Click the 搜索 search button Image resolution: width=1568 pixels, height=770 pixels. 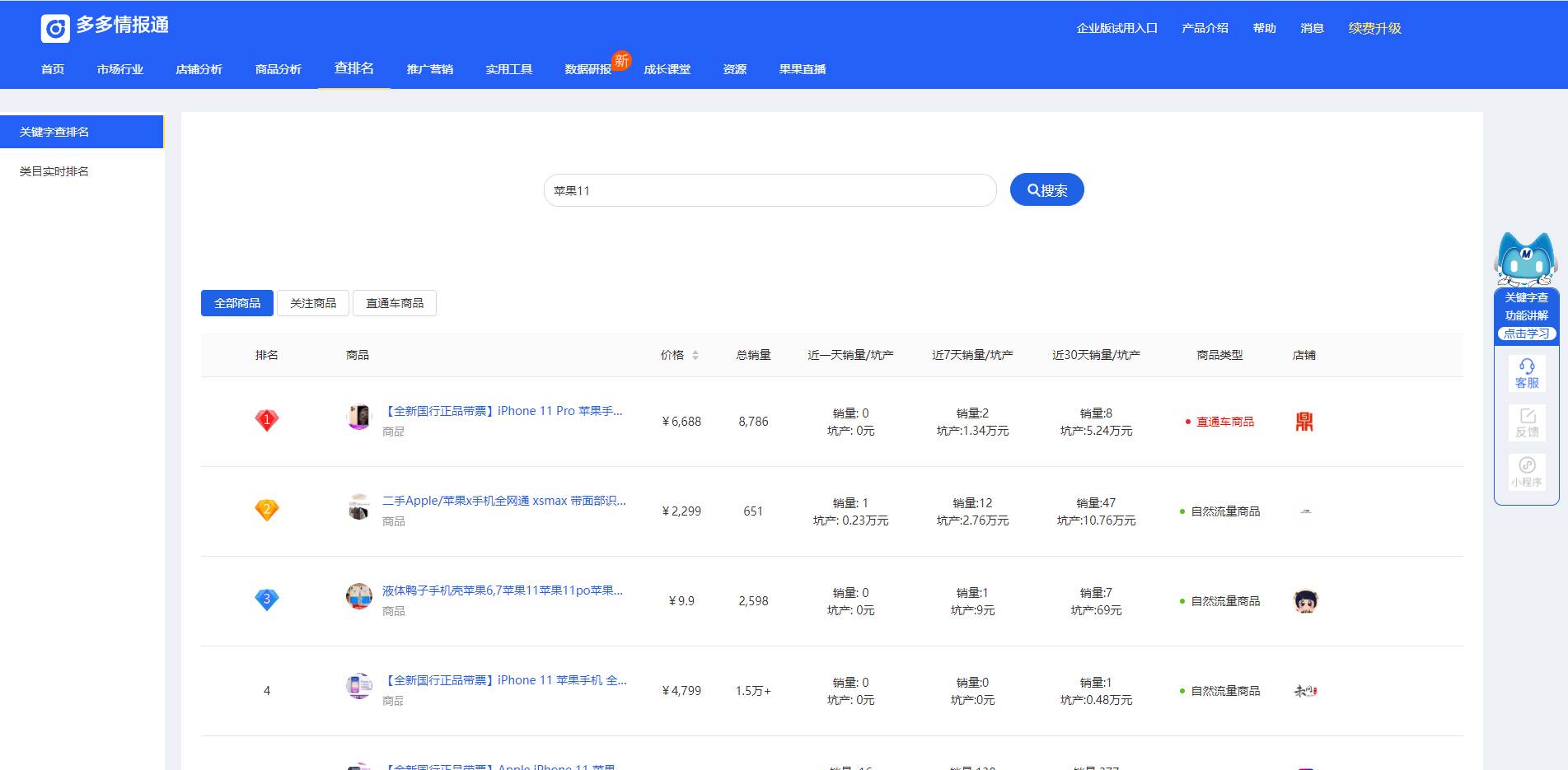point(1047,190)
